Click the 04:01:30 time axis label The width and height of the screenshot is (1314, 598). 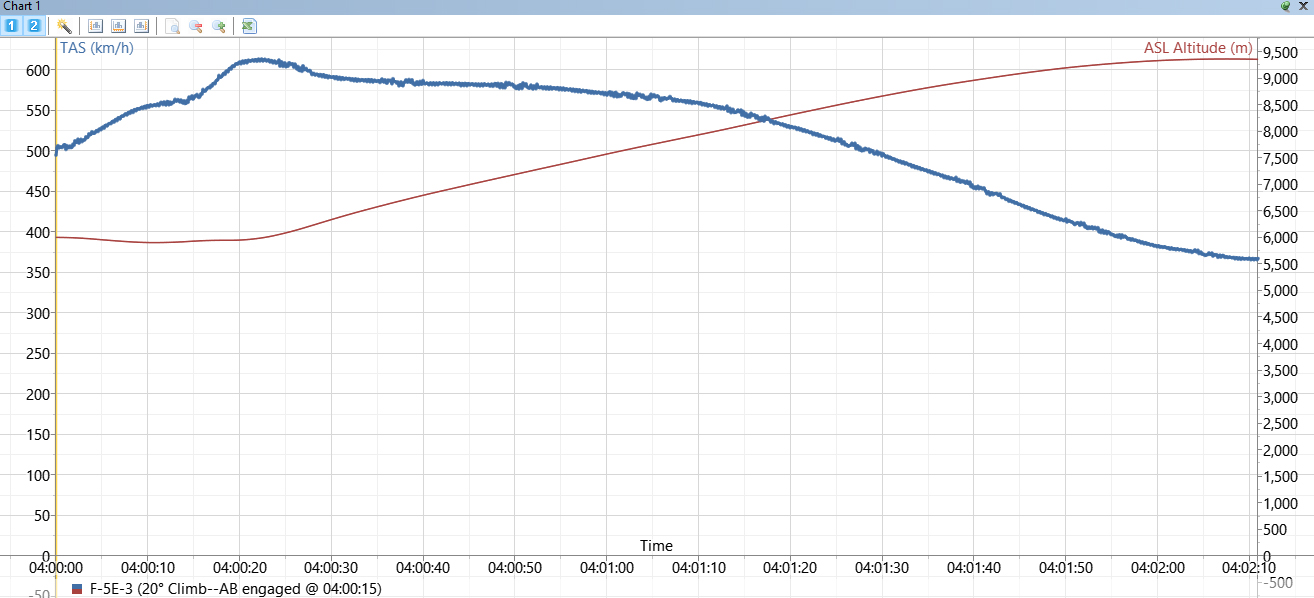pos(884,568)
